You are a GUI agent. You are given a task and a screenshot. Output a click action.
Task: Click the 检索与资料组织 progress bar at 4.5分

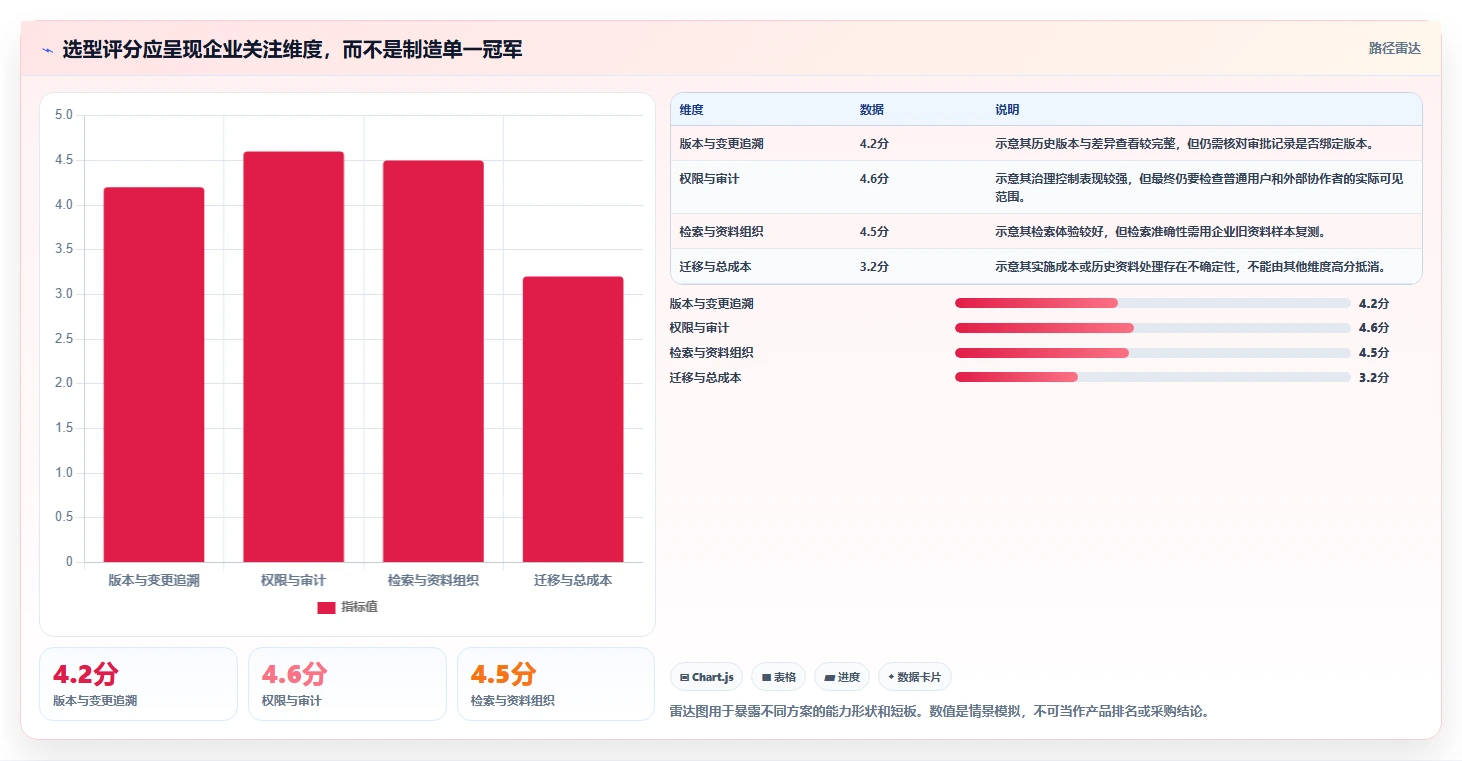pyautogui.click(x=1153, y=352)
